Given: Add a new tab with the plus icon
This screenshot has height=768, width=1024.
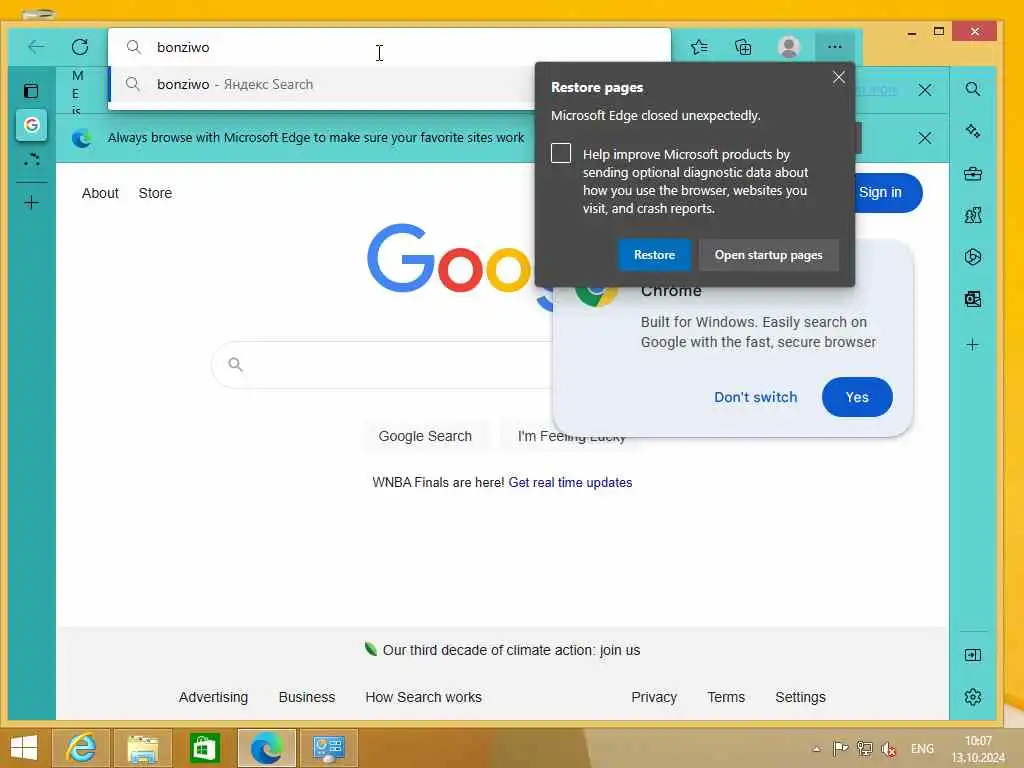Looking at the screenshot, I should [31, 202].
